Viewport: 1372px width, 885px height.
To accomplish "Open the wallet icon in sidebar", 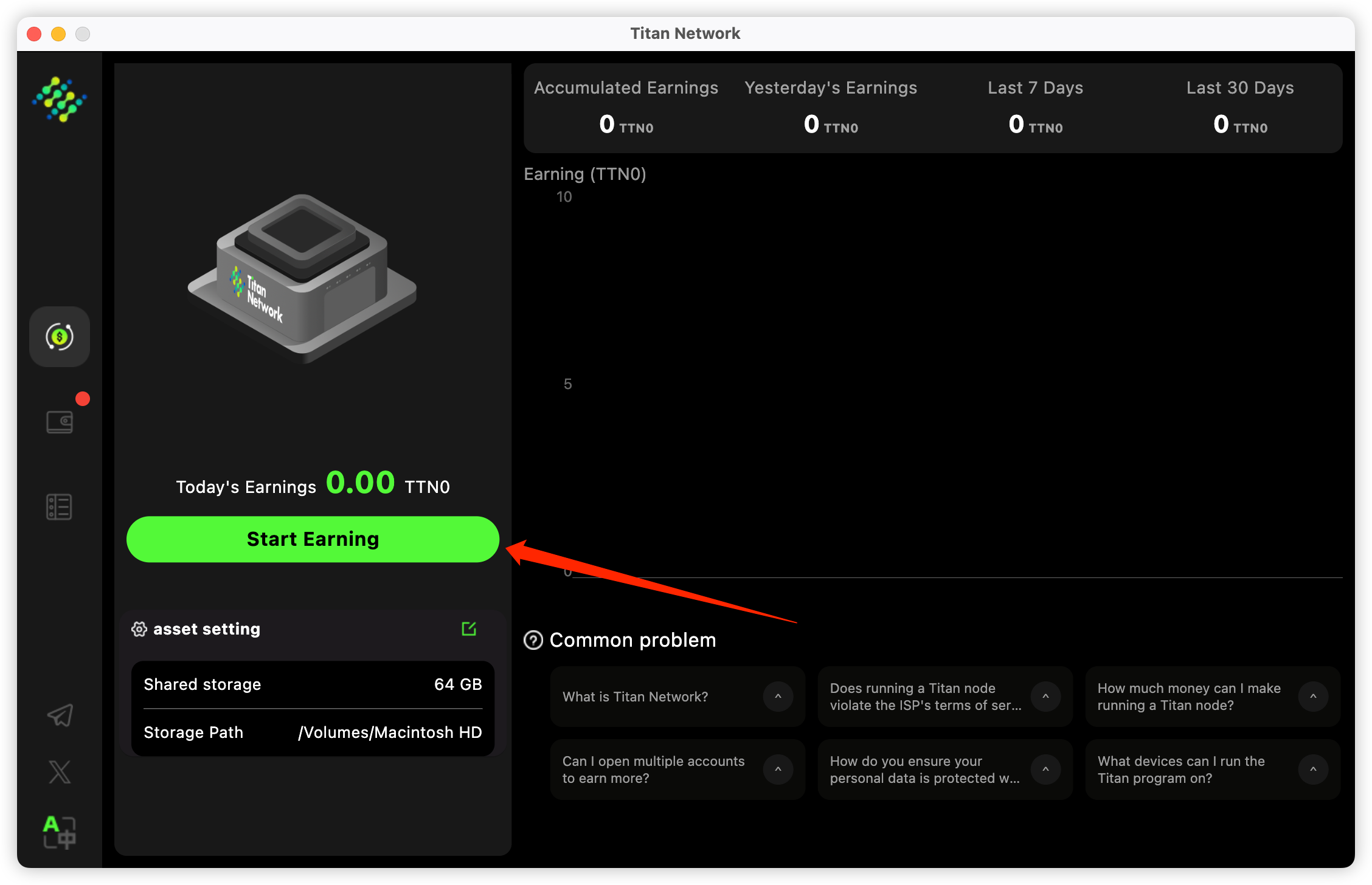I will point(60,422).
